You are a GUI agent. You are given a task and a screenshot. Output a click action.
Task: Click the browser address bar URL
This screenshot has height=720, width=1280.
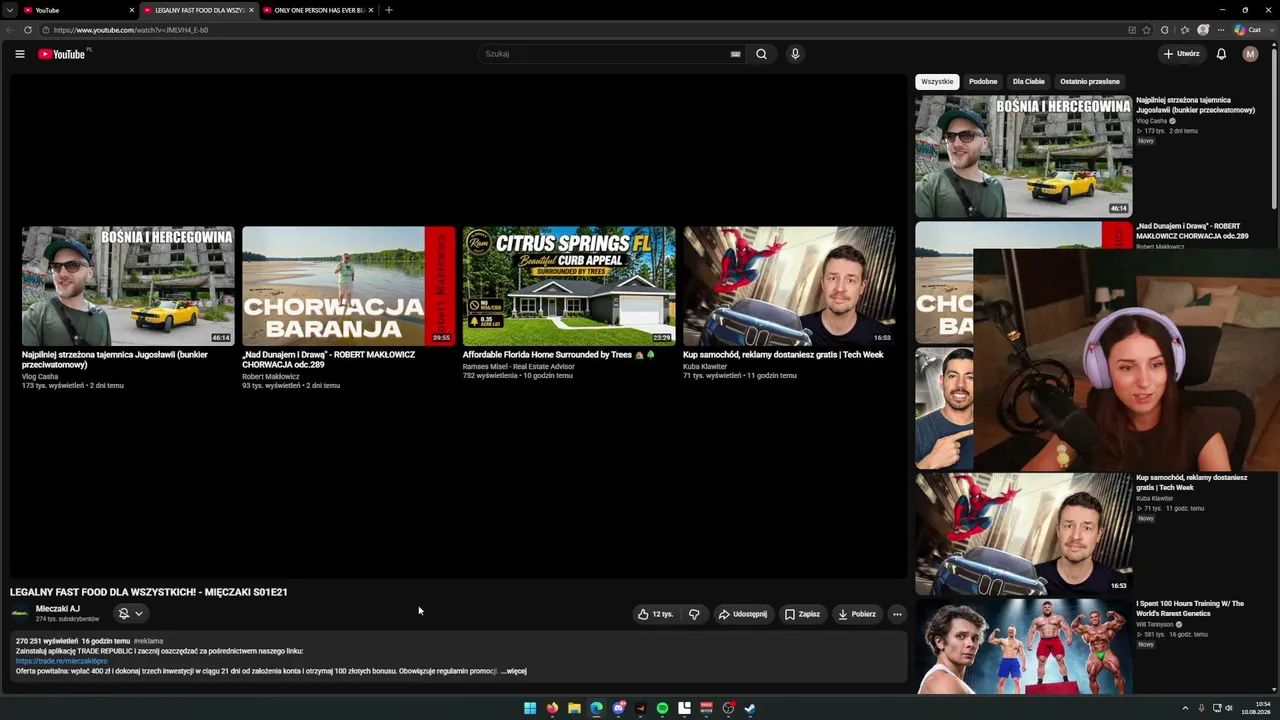coord(130,30)
